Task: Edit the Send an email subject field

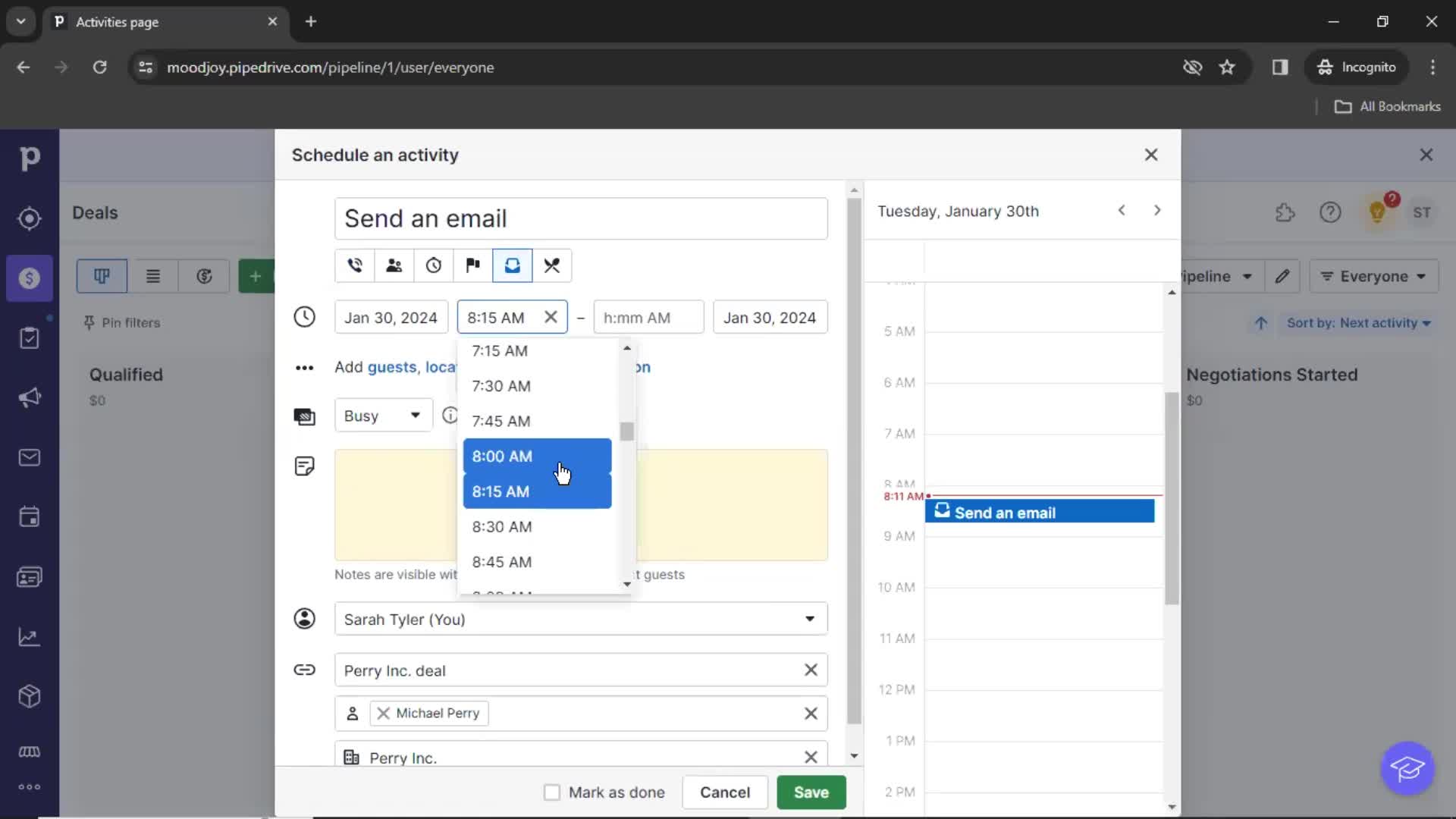Action: point(581,219)
